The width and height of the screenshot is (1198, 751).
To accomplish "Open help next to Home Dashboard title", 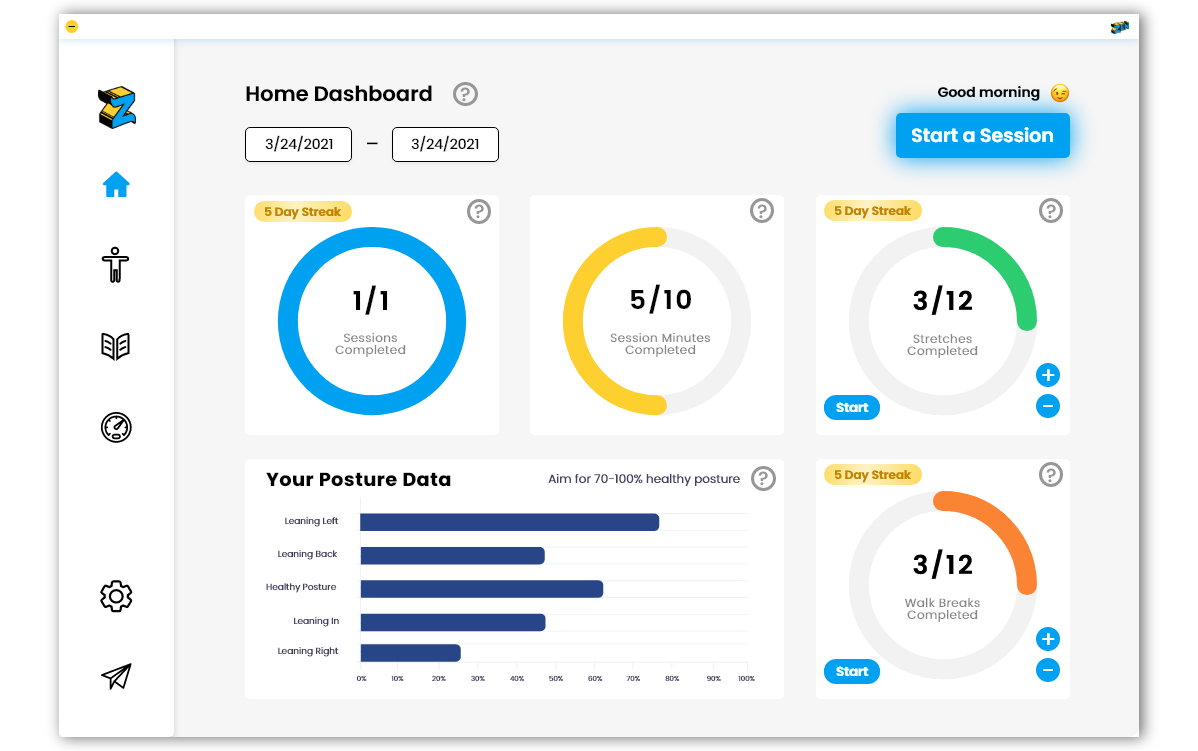I will tap(465, 94).
